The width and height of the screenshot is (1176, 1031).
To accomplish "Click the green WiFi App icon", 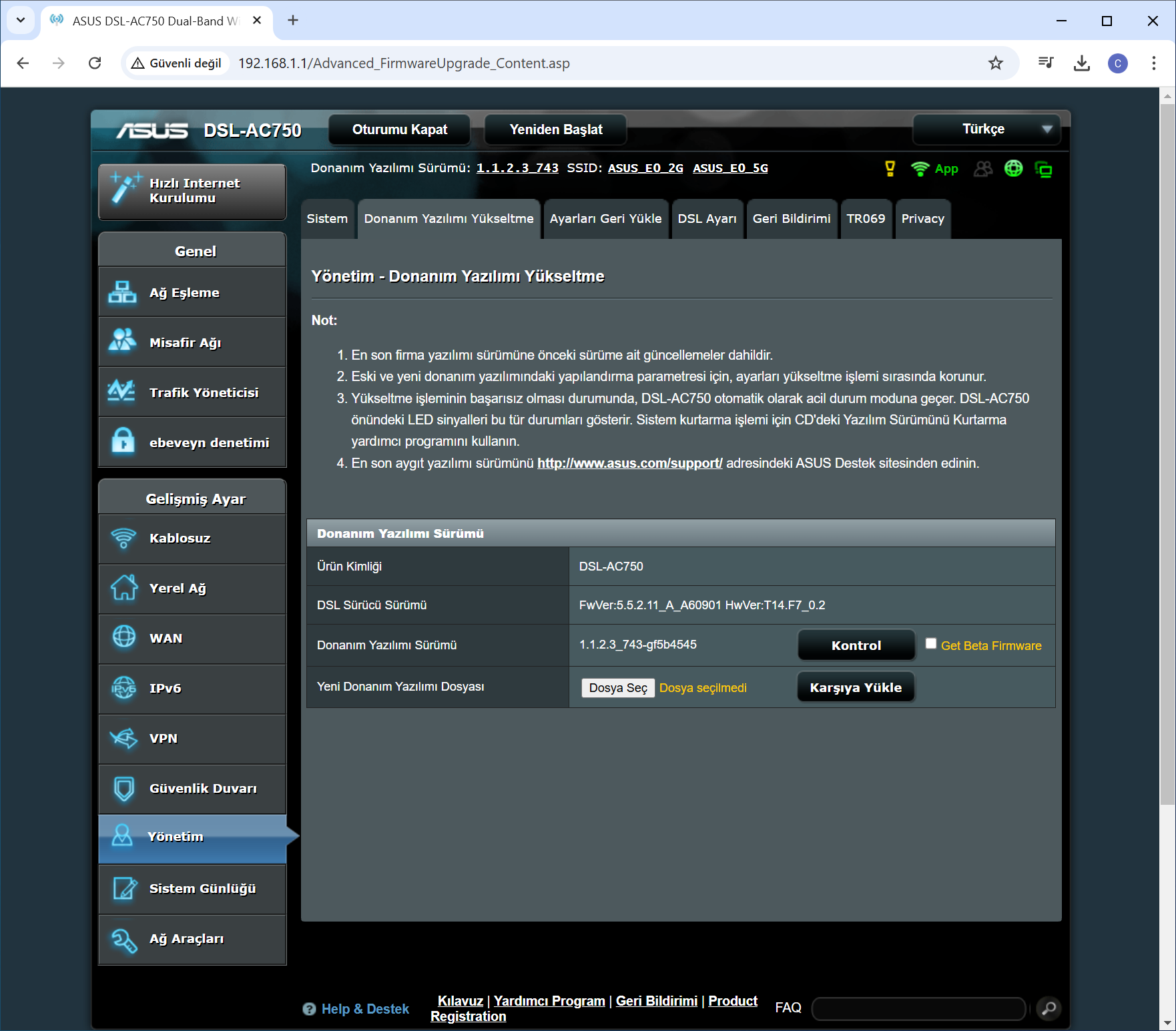I will tap(934, 169).
